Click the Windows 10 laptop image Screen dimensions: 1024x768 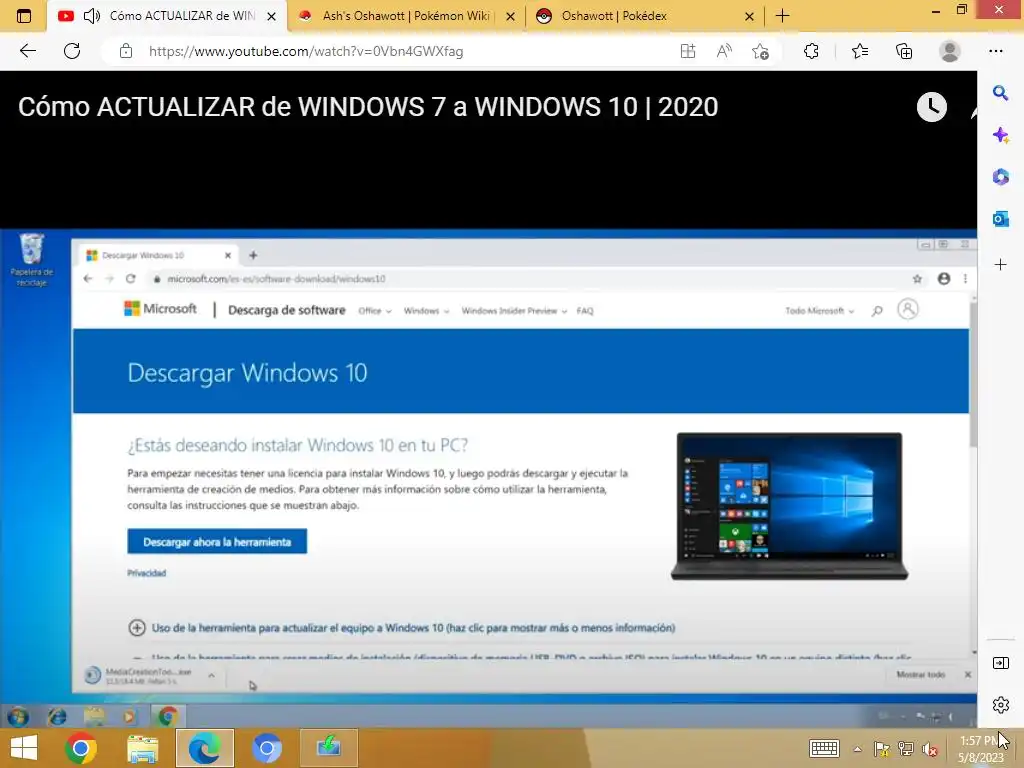coord(790,506)
